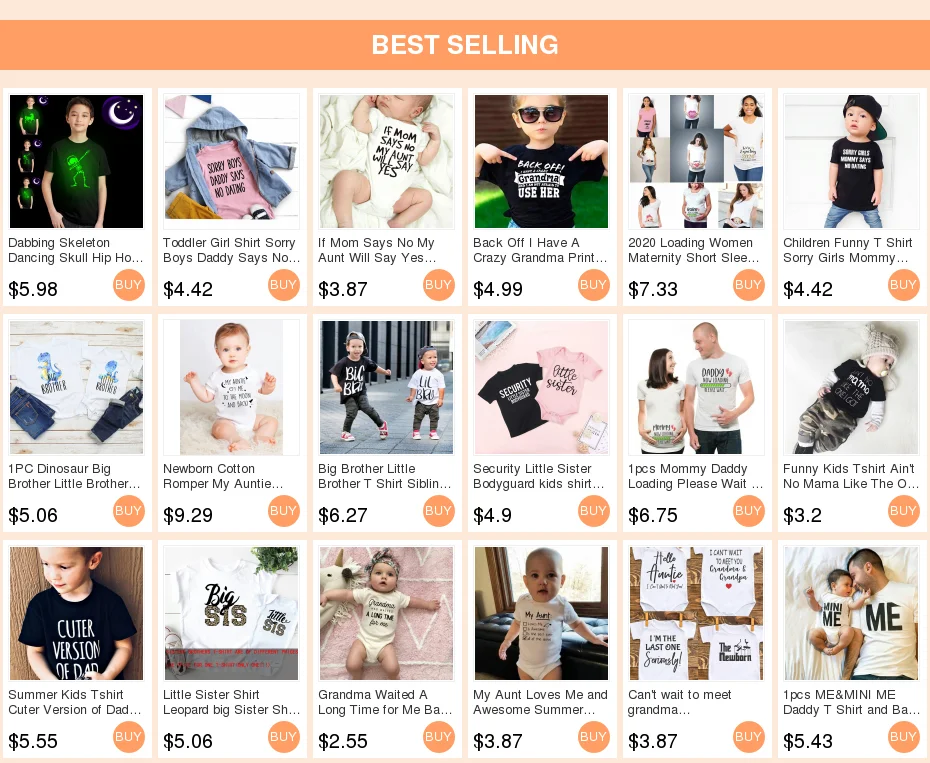Open the Cuter Version of Dad shirt photo

pyautogui.click(x=77, y=613)
